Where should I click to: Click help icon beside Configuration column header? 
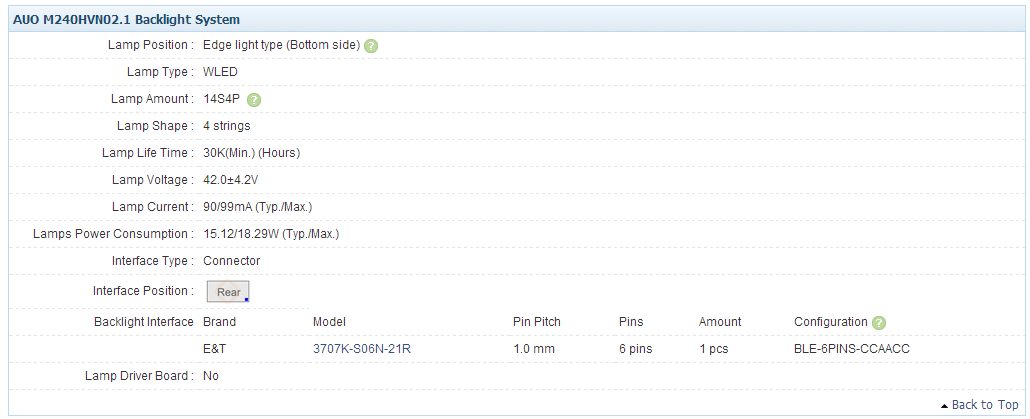pyautogui.click(x=880, y=322)
